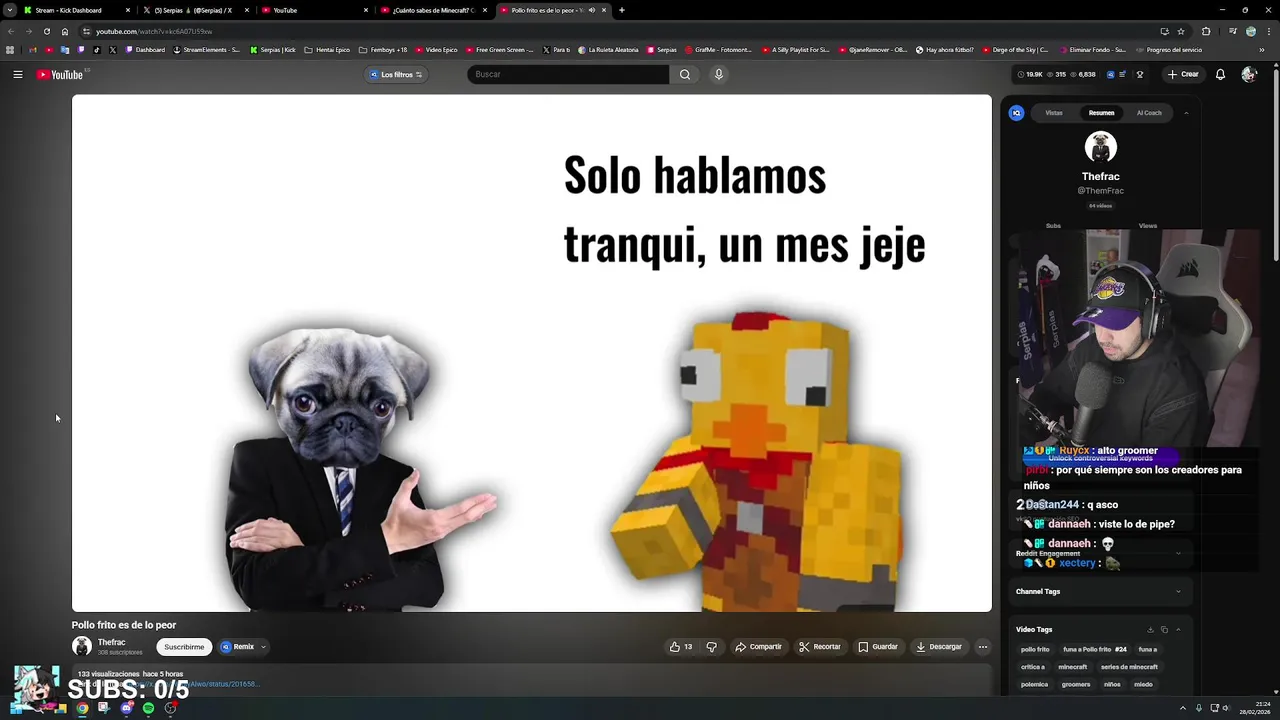Screen dimensions: 1280x720
Task: Switch to the AI Coach tab
Action: click(x=1149, y=113)
